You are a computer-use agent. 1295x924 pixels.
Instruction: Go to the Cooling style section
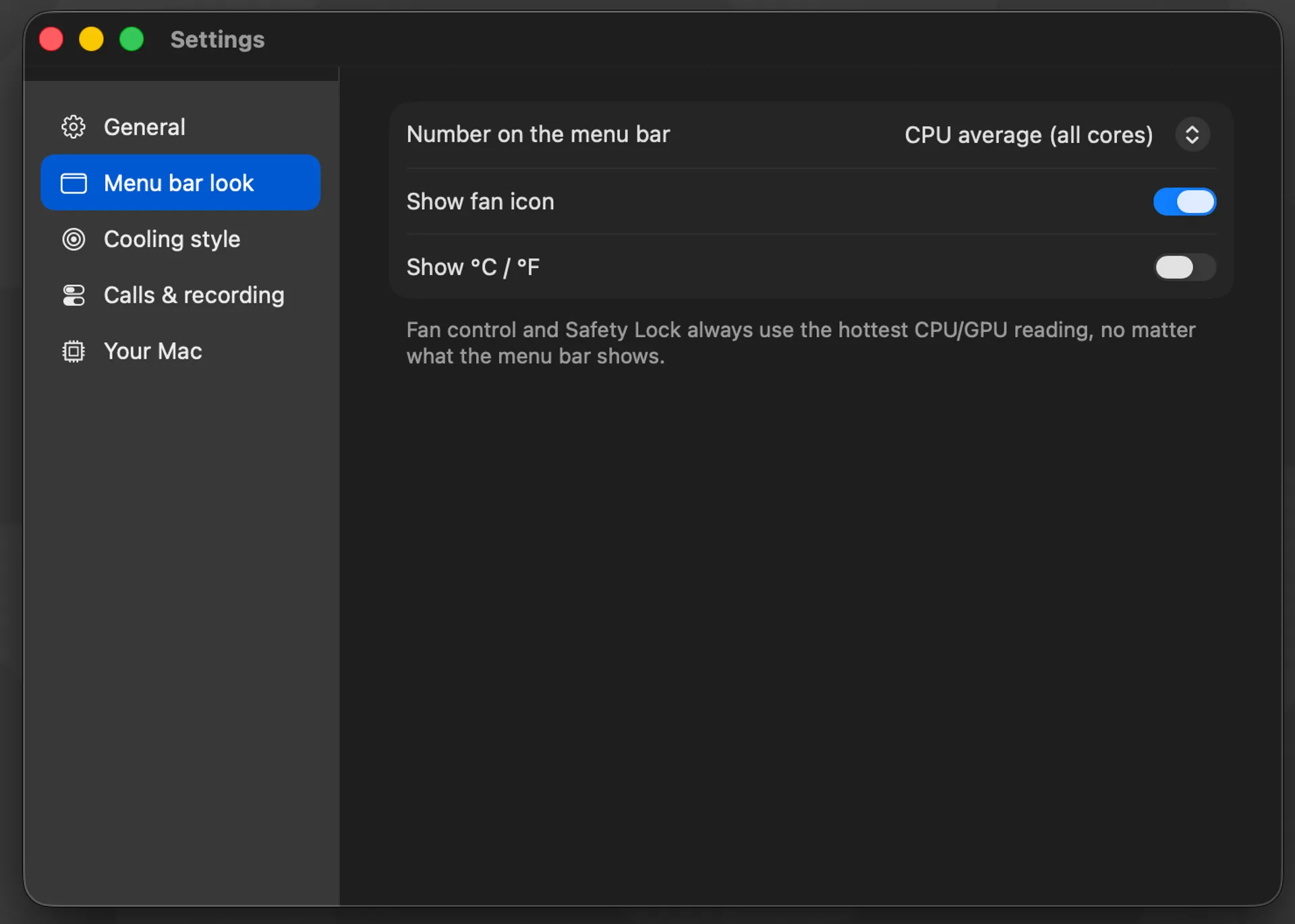tap(181, 239)
